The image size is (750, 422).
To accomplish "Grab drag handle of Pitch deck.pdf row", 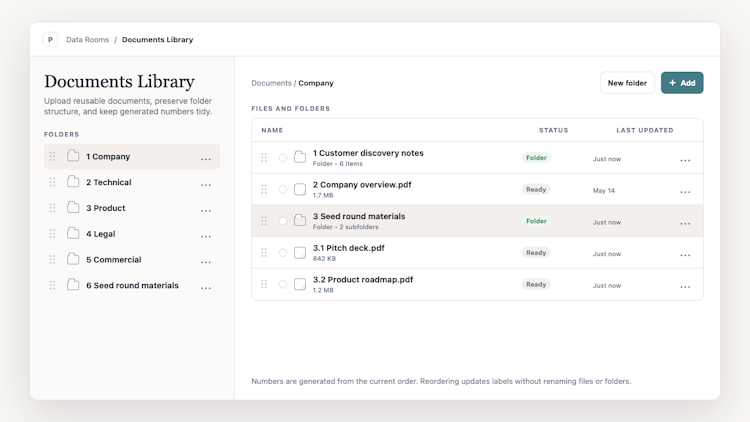I will 264,252.
